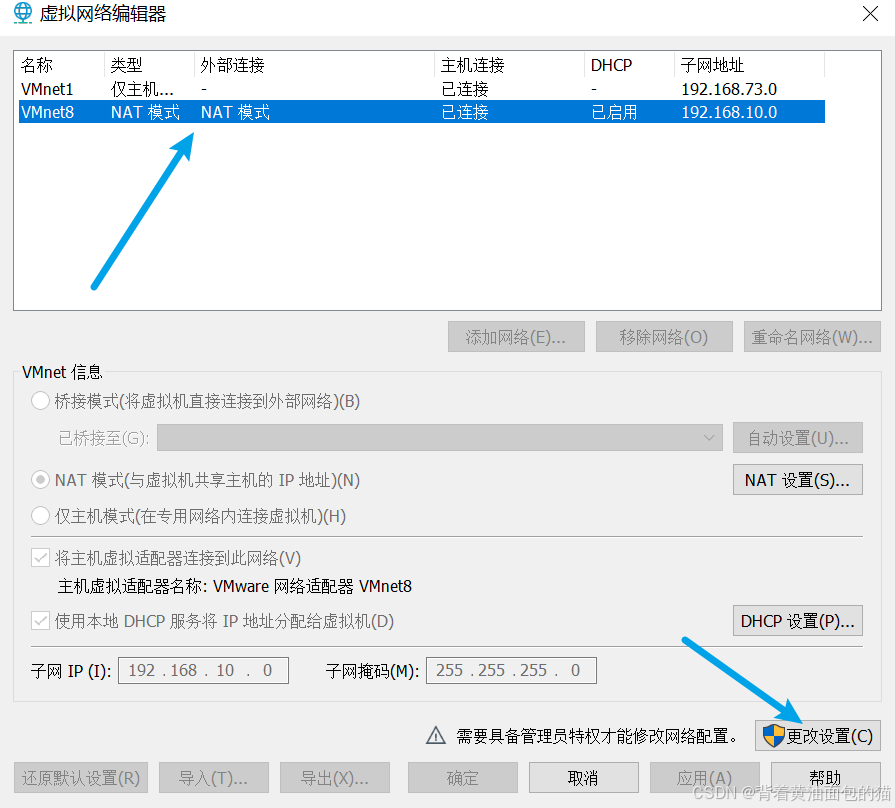Click 需要具备管理员特权 warning text

596,736
